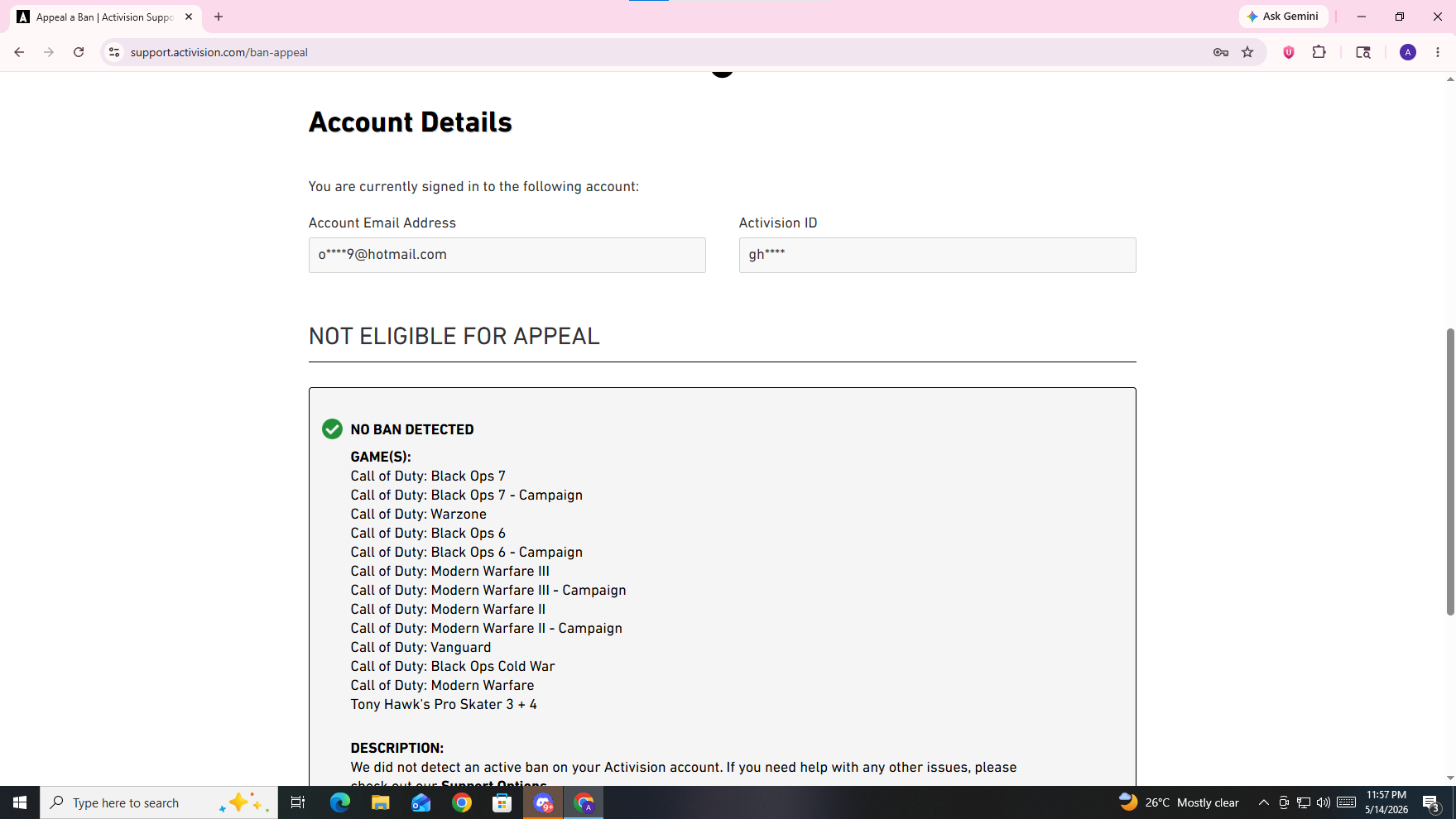Screen dimensions: 1456x819
Task: Go back to the previous page
Action: 19,52
